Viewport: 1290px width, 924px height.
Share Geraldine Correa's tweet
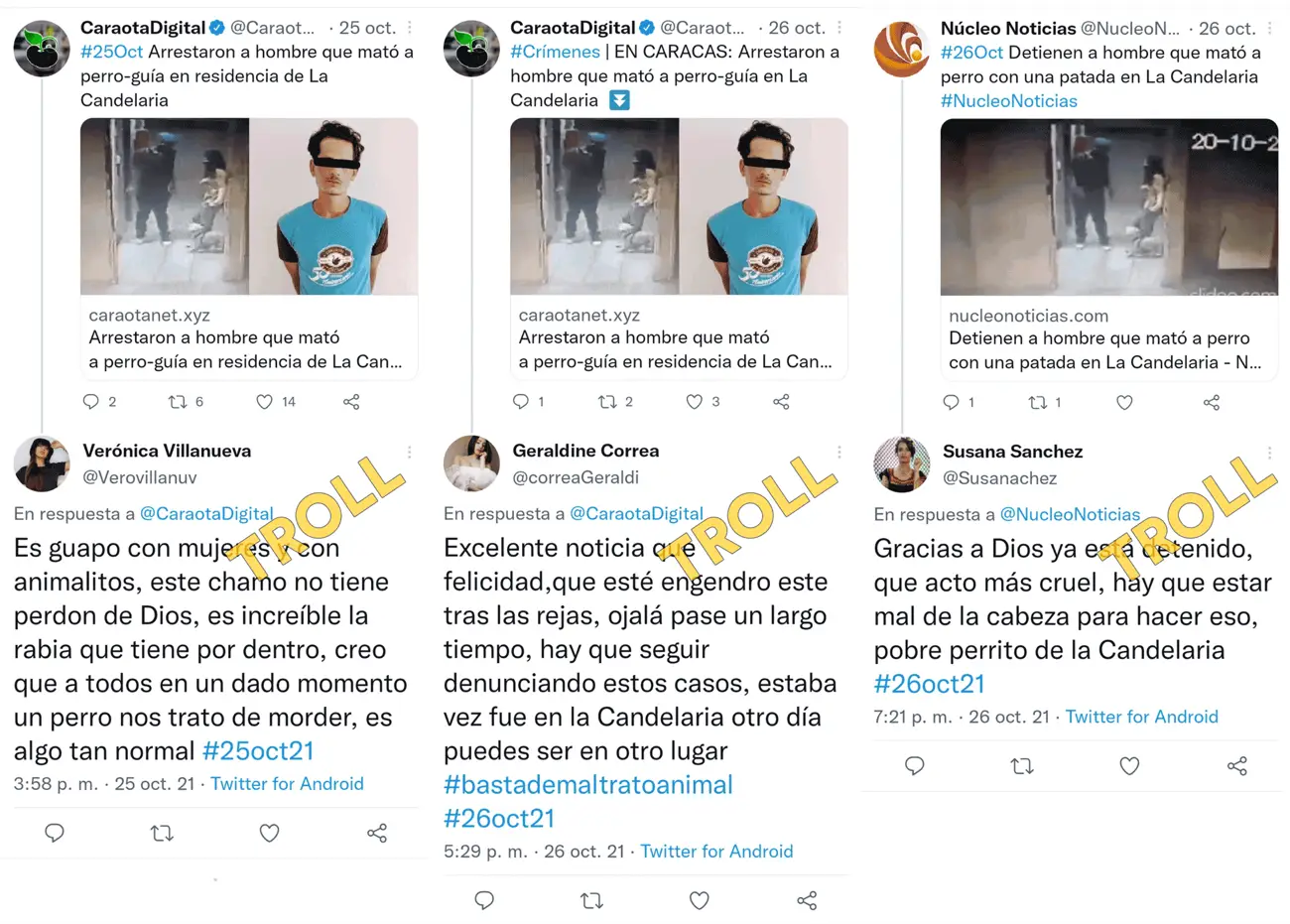pyautogui.click(x=807, y=900)
